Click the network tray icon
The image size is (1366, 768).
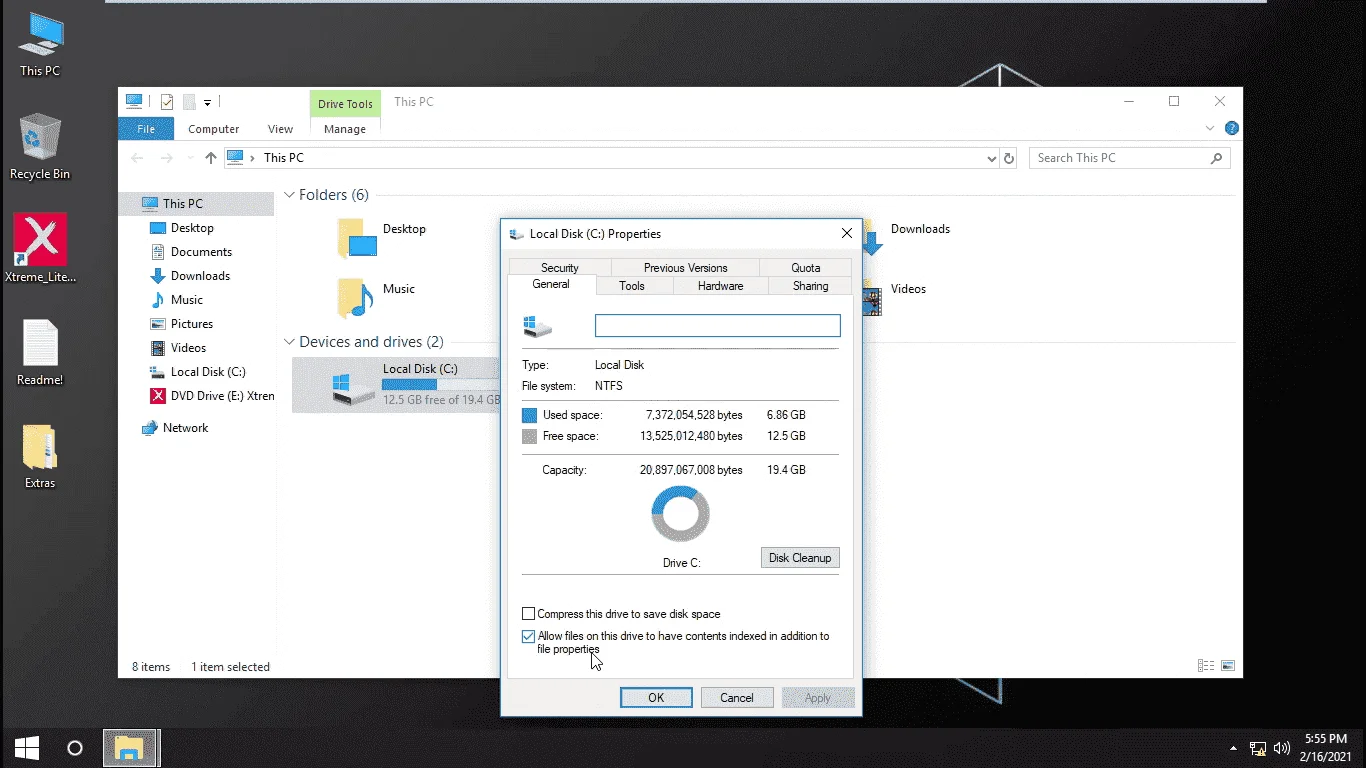pos(1259,748)
